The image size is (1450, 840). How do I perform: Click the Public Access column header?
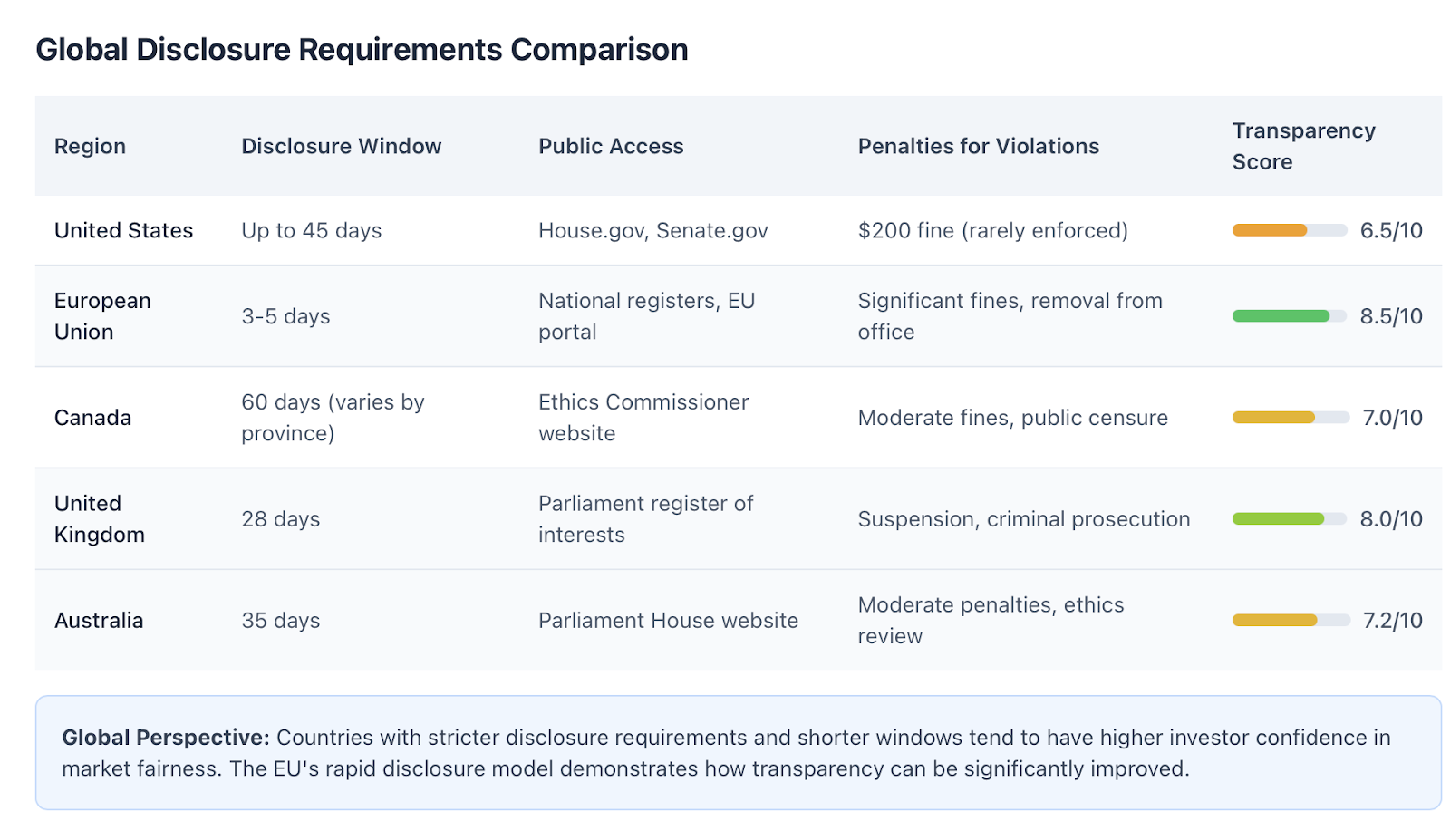click(x=611, y=146)
